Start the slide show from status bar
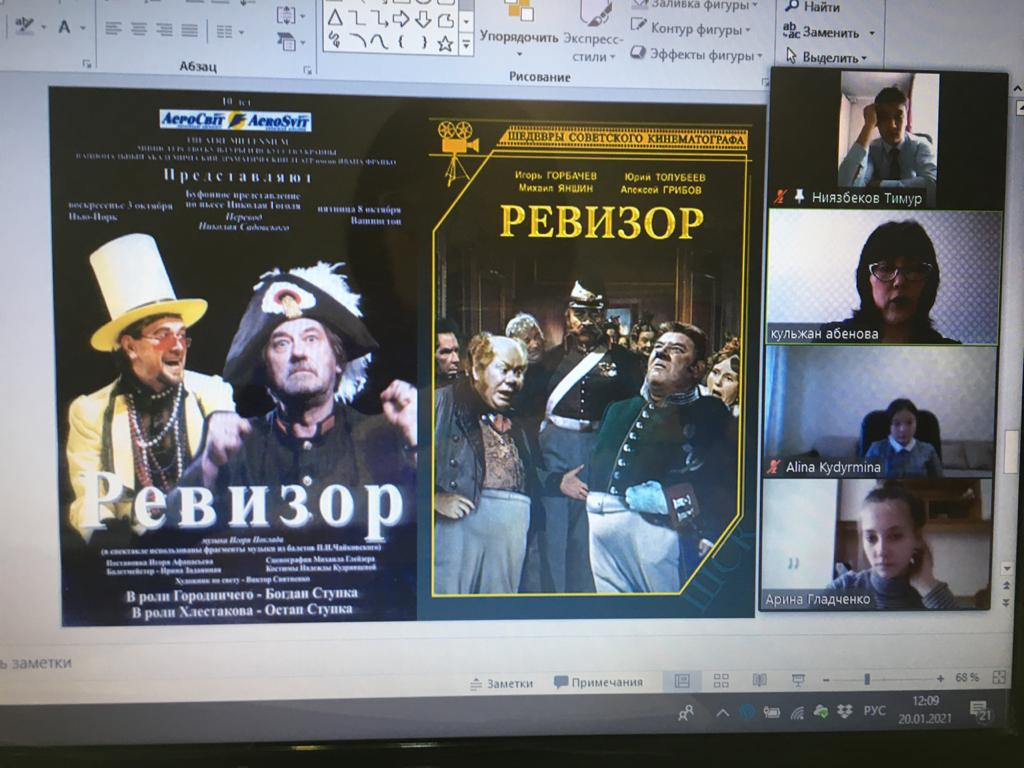Screen dimensions: 1024x768 coord(798,680)
